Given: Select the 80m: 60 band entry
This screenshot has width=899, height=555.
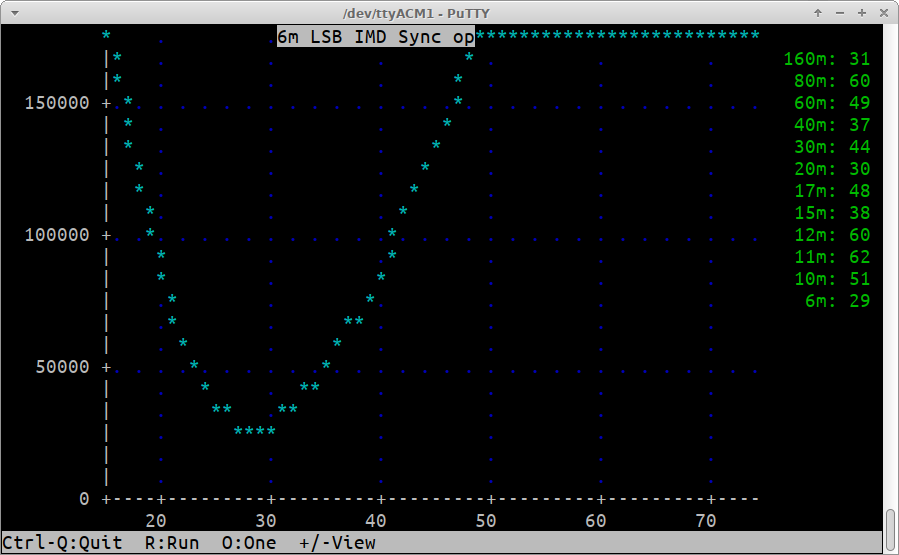Looking at the screenshot, I should [831, 81].
